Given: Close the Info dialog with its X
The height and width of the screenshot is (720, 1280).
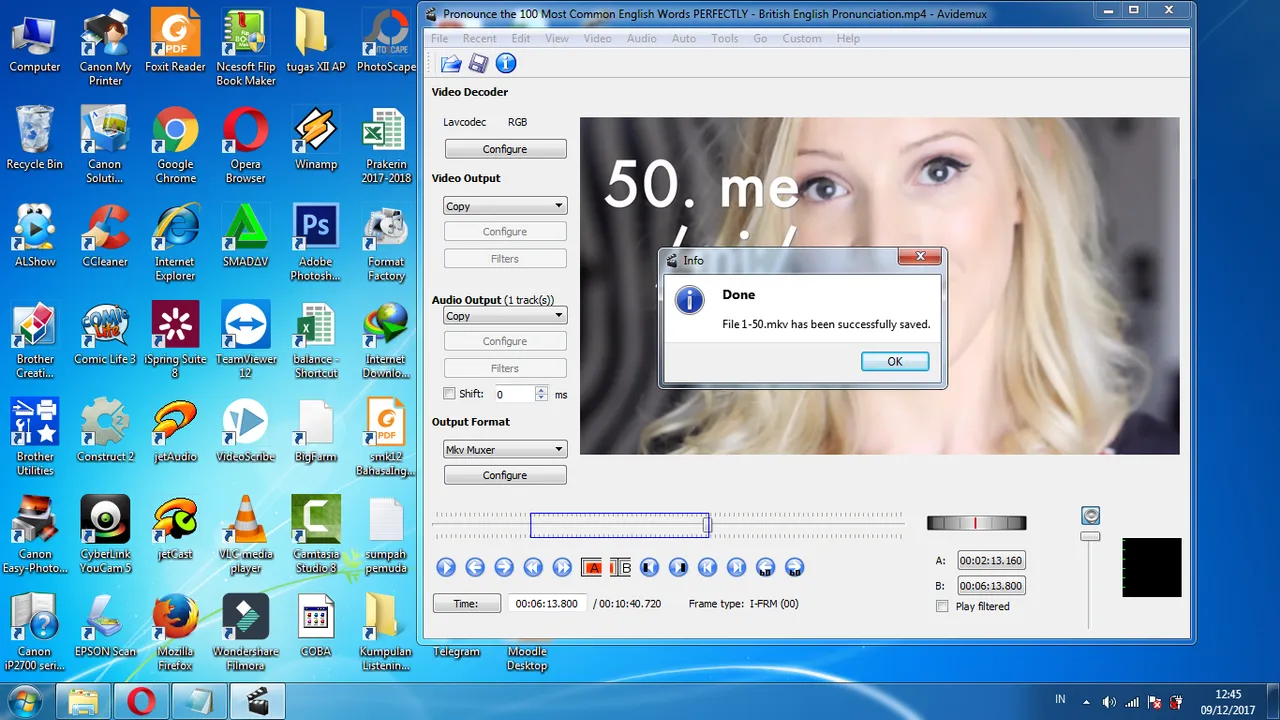Looking at the screenshot, I should [919, 258].
